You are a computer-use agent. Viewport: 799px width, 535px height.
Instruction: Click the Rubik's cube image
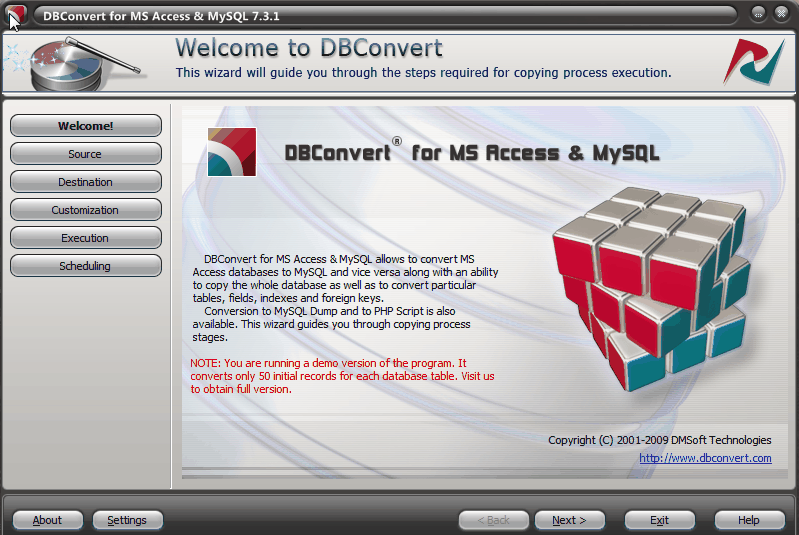point(651,288)
